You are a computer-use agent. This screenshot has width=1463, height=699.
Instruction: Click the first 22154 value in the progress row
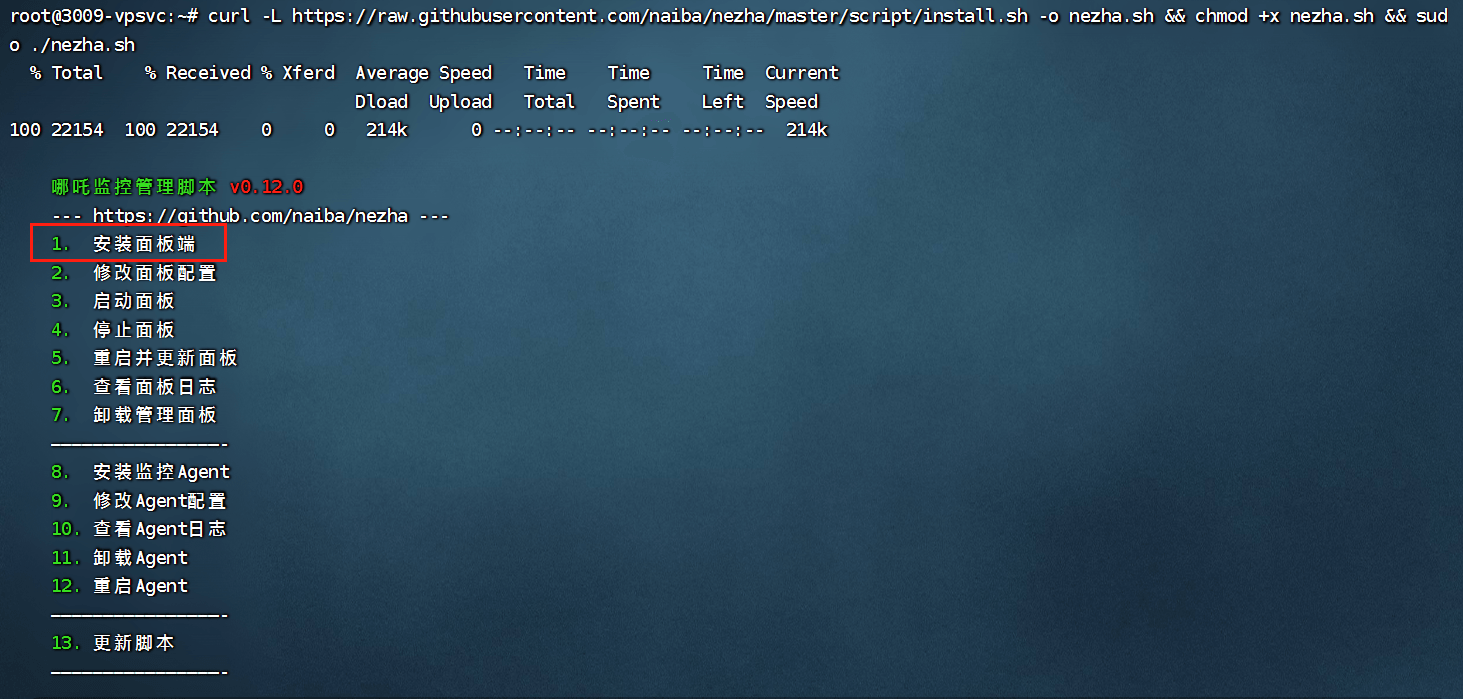77,130
